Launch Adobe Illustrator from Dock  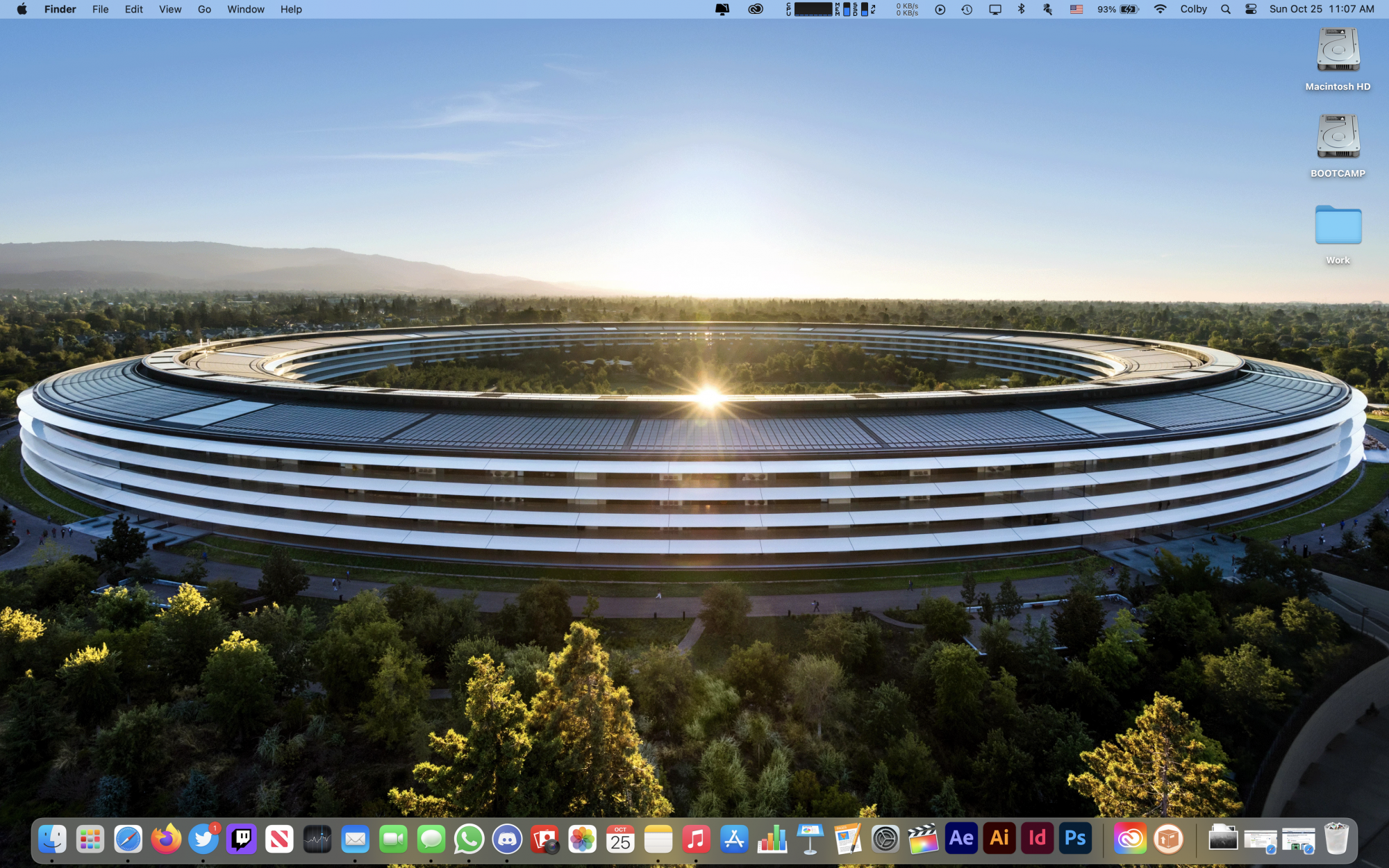(999, 839)
